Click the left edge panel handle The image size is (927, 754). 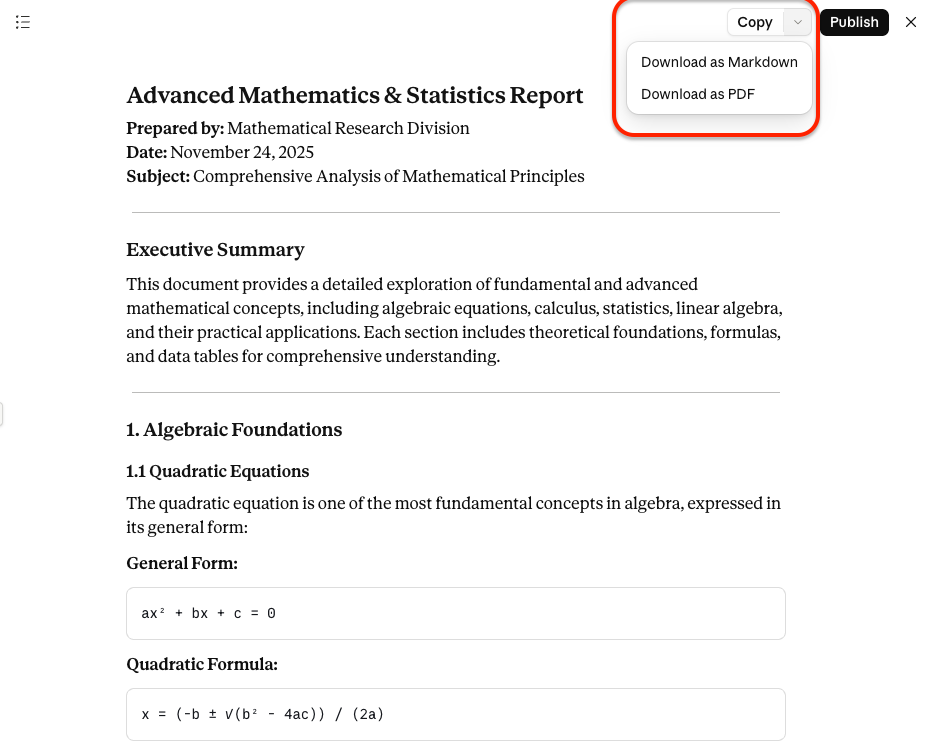1,414
